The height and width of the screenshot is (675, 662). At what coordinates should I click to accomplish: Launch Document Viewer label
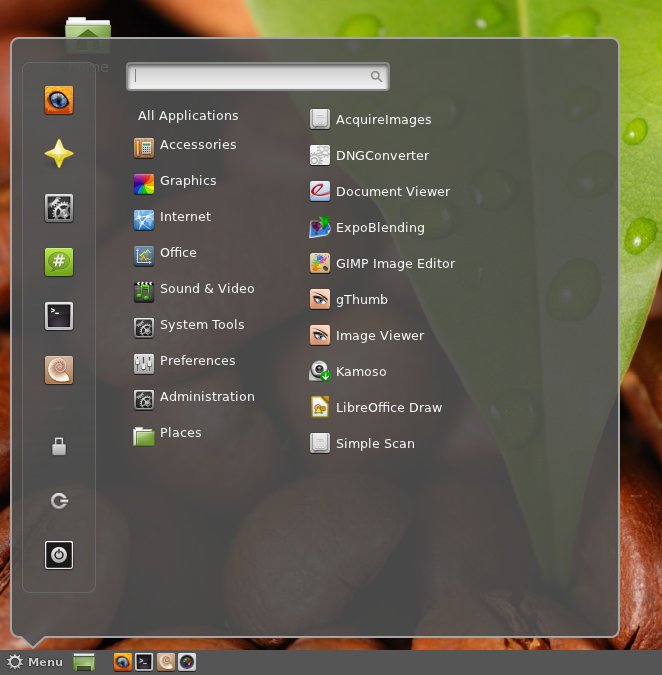click(393, 192)
